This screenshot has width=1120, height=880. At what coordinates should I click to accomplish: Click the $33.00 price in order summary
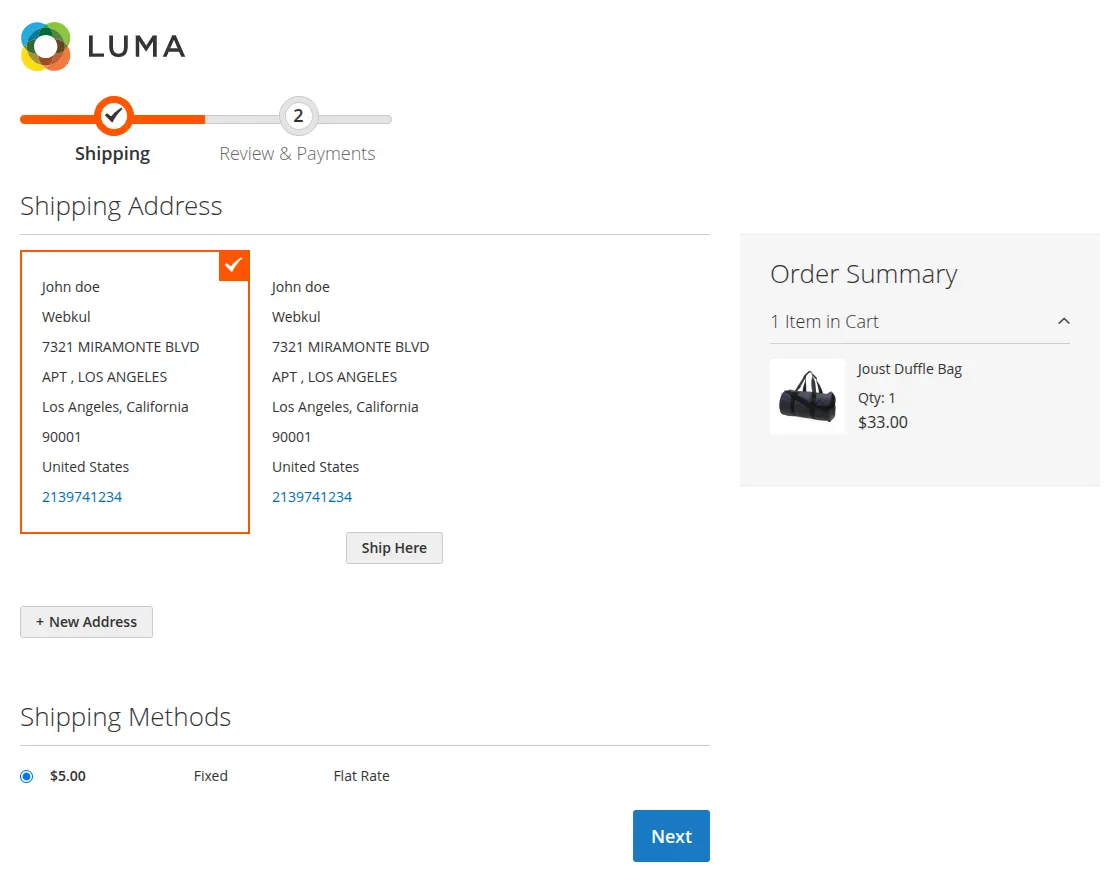(883, 422)
